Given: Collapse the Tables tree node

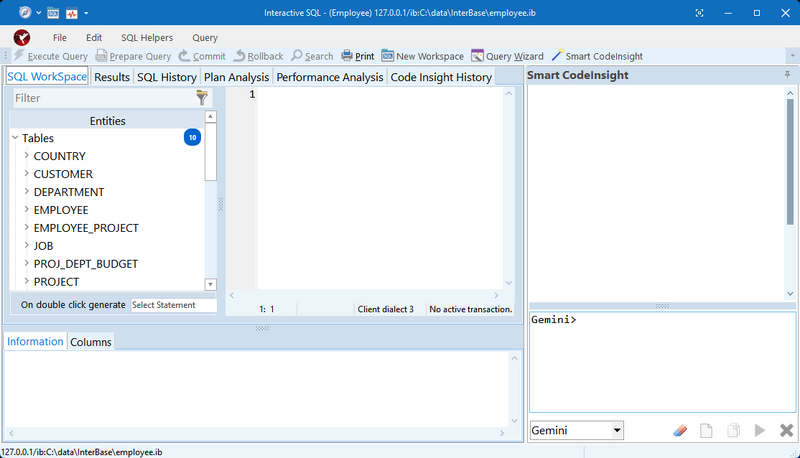Looking at the screenshot, I should [15, 138].
